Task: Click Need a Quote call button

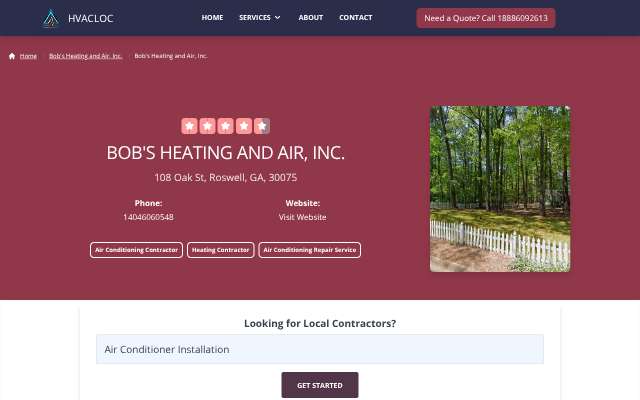Action: (x=486, y=18)
